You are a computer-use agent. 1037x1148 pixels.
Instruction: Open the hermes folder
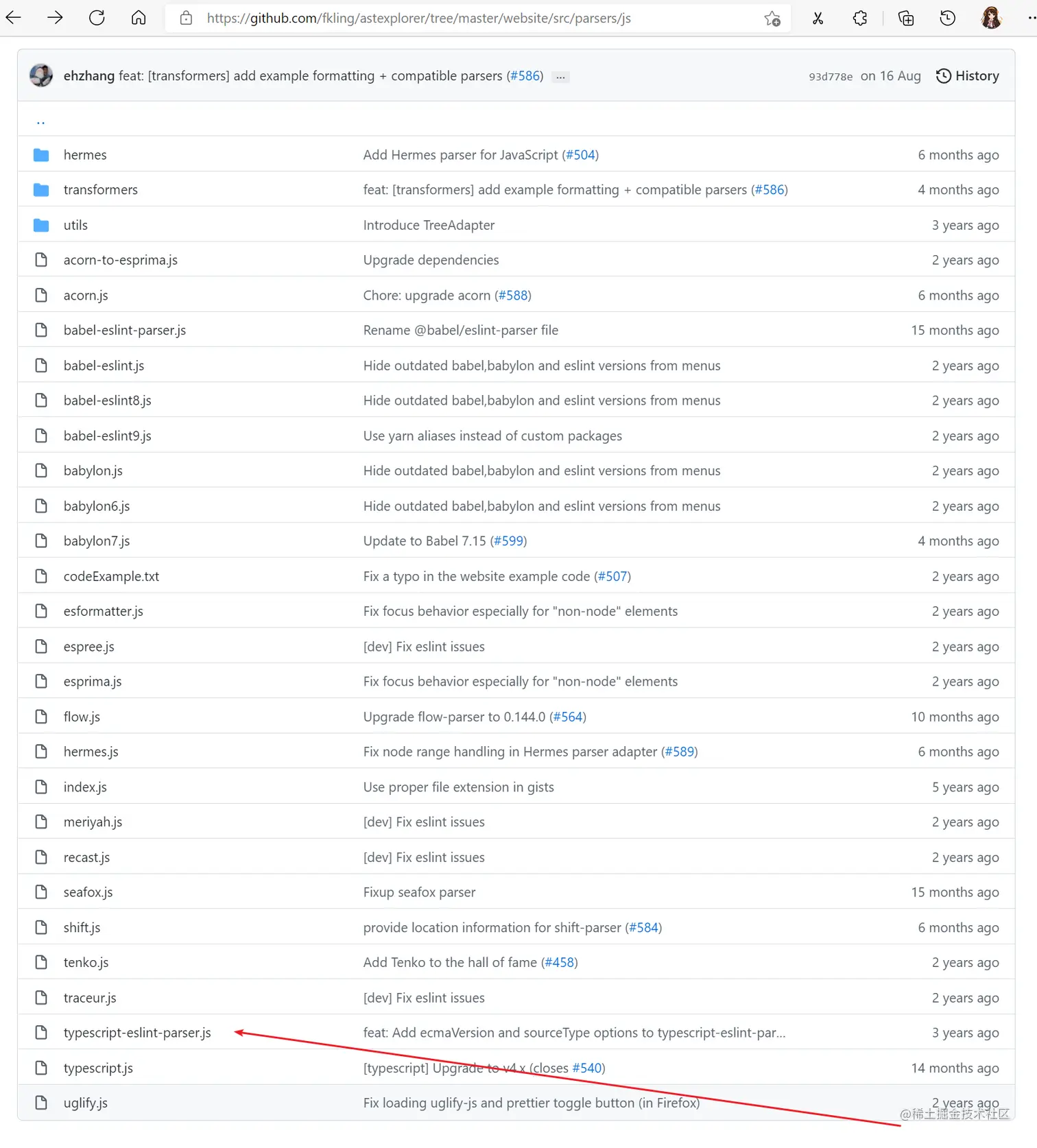click(x=85, y=155)
